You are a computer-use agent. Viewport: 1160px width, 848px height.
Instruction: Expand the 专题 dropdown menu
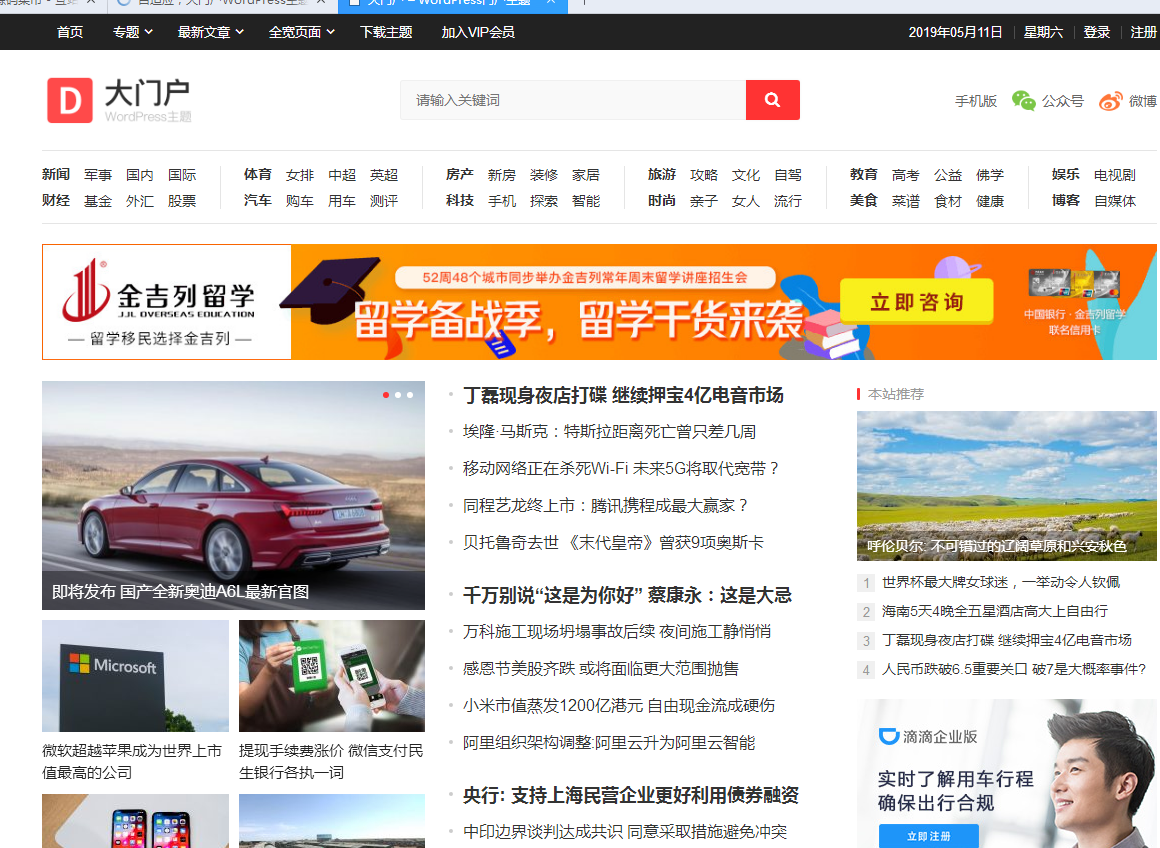click(132, 32)
